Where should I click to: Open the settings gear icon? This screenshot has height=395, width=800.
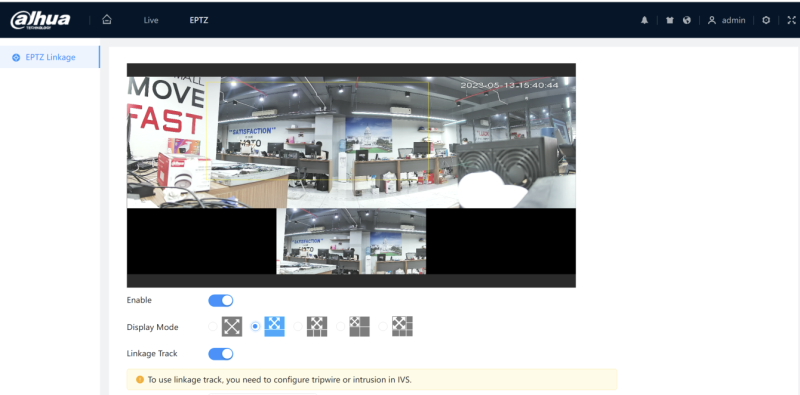point(766,20)
